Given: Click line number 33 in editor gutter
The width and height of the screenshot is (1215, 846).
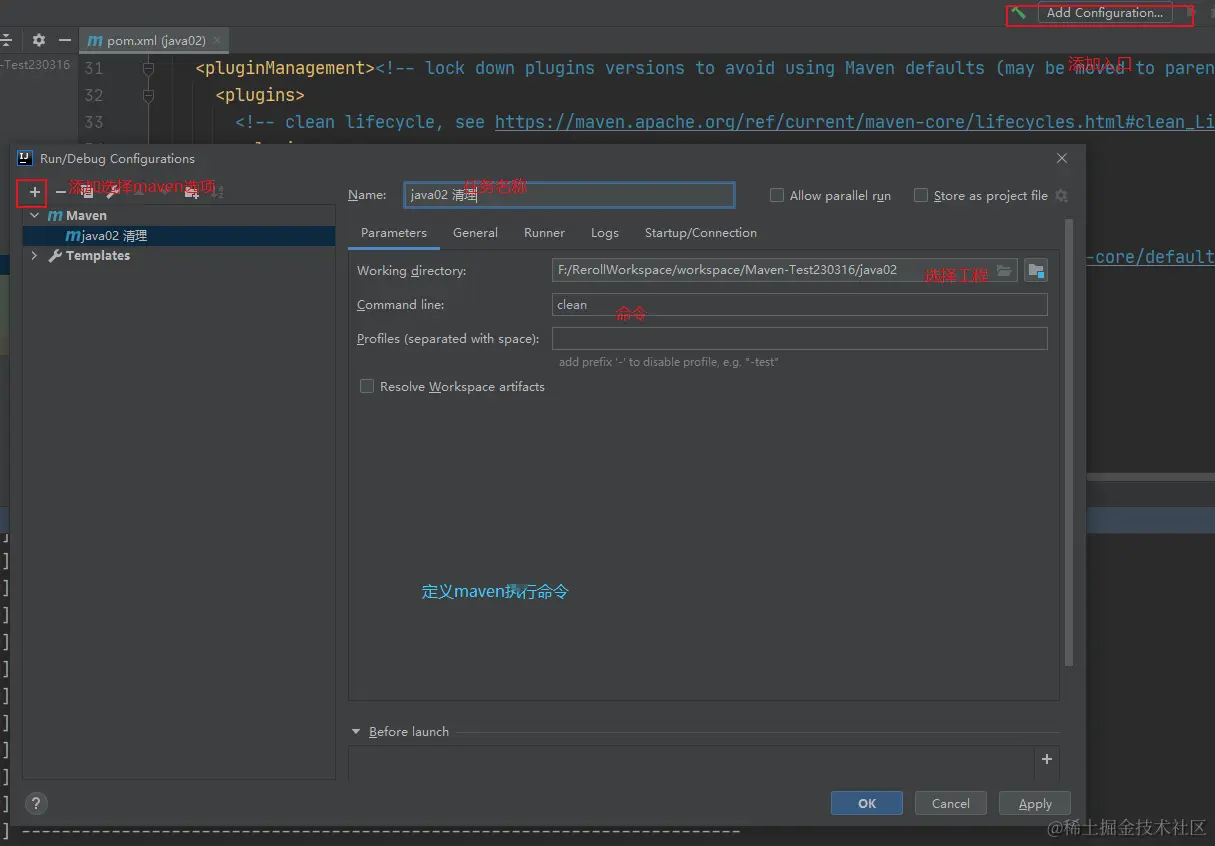Looking at the screenshot, I should pyautogui.click(x=93, y=122).
